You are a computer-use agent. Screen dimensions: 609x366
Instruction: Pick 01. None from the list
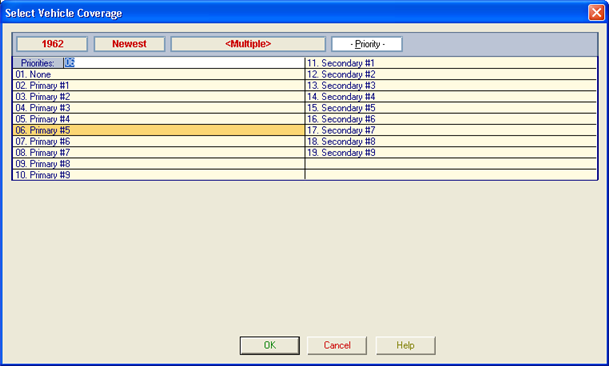coord(158,74)
